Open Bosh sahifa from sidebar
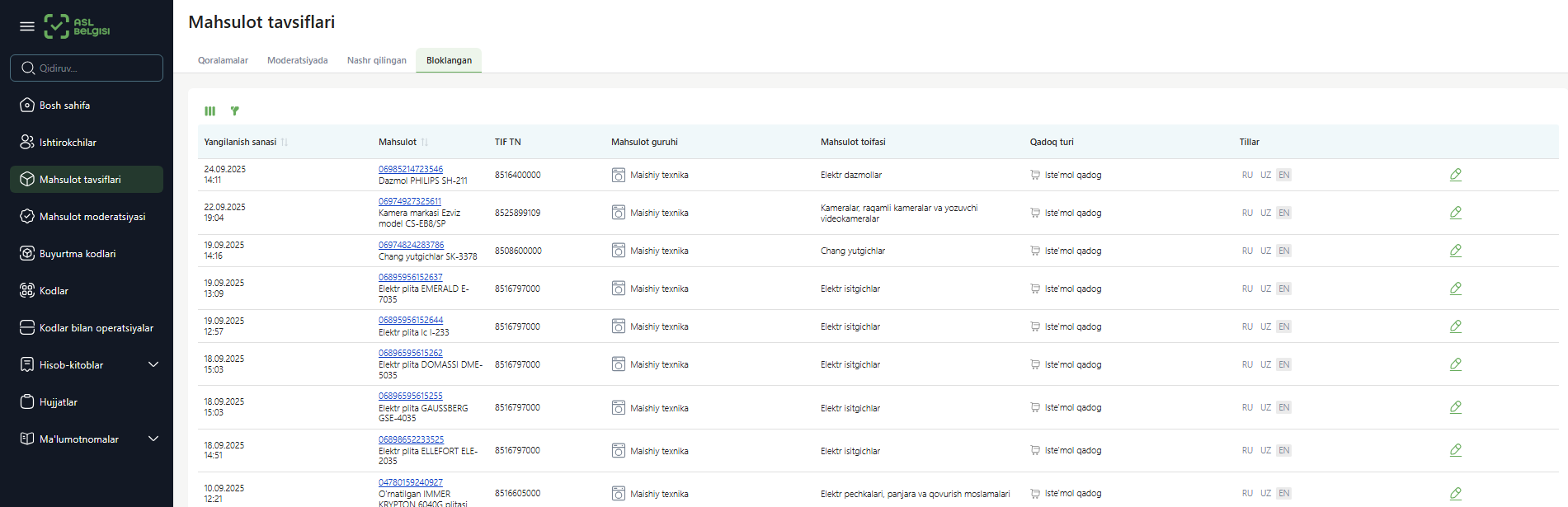 (x=64, y=106)
